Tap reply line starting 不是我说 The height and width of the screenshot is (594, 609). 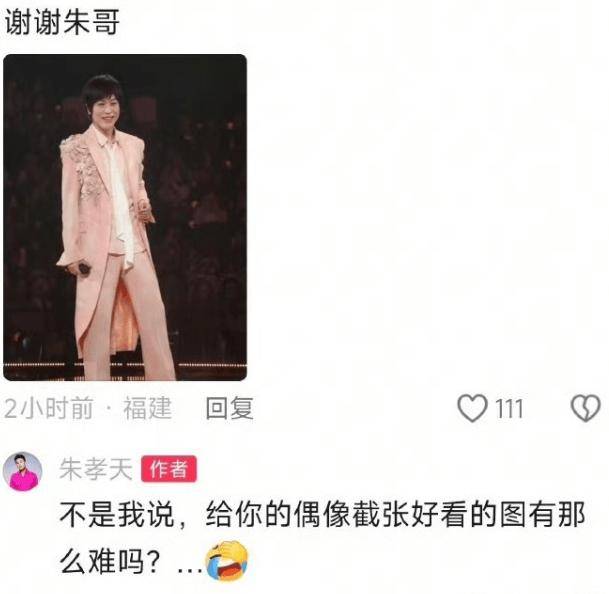click(322, 515)
